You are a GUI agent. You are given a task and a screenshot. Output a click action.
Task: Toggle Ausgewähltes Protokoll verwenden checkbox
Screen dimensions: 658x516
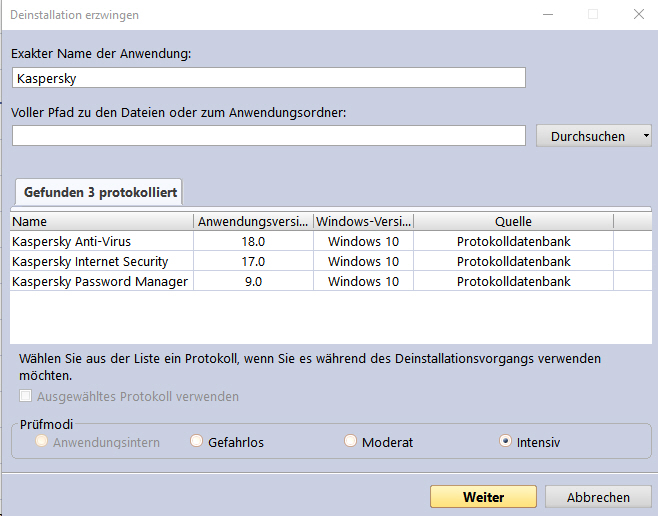pyautogui.click(x=26, y=396)
